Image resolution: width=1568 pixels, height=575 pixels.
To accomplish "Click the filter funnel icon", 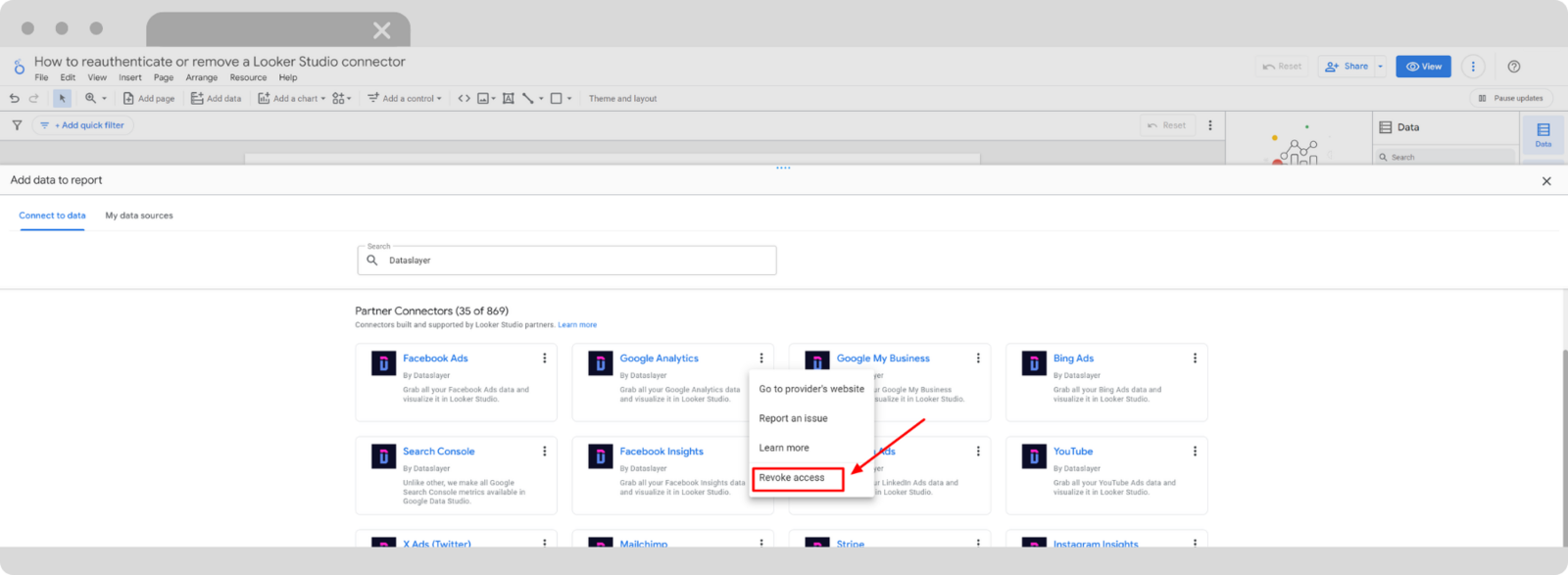I will (17, 125).
